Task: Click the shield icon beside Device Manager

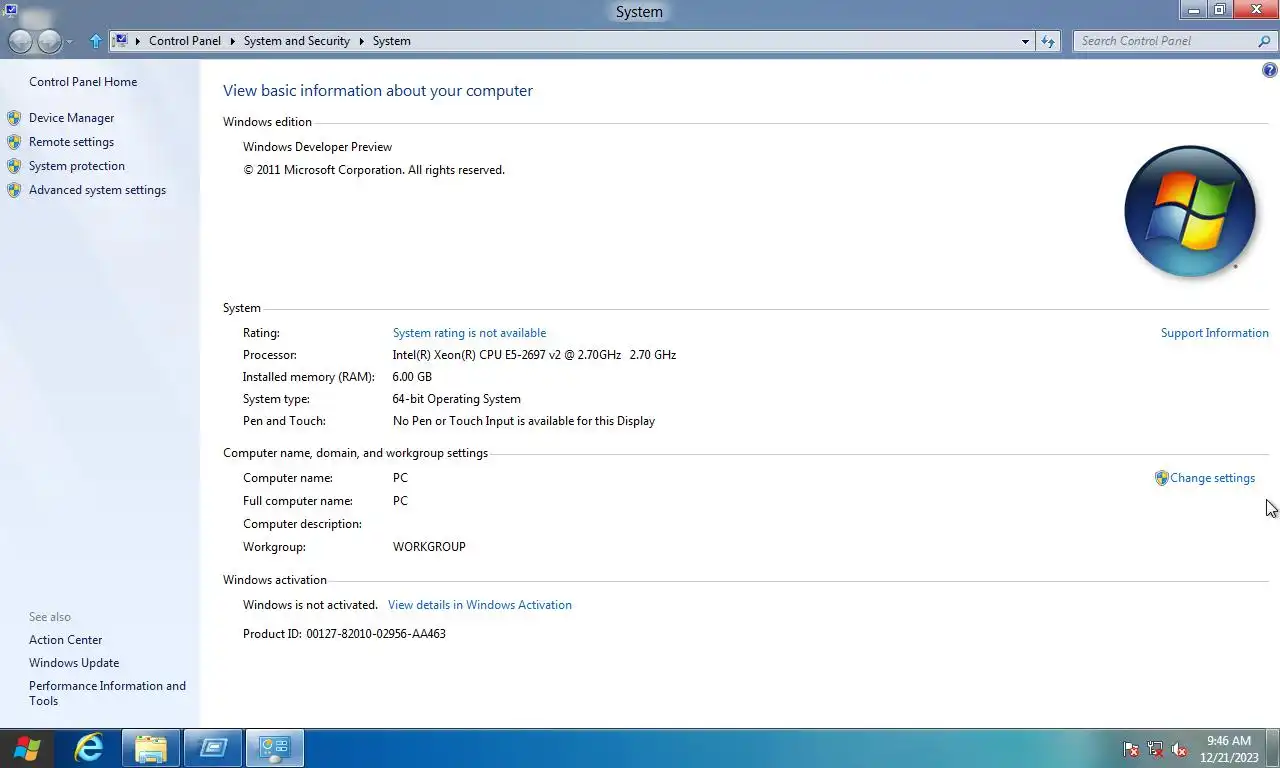Action: (x=14, y=118)
